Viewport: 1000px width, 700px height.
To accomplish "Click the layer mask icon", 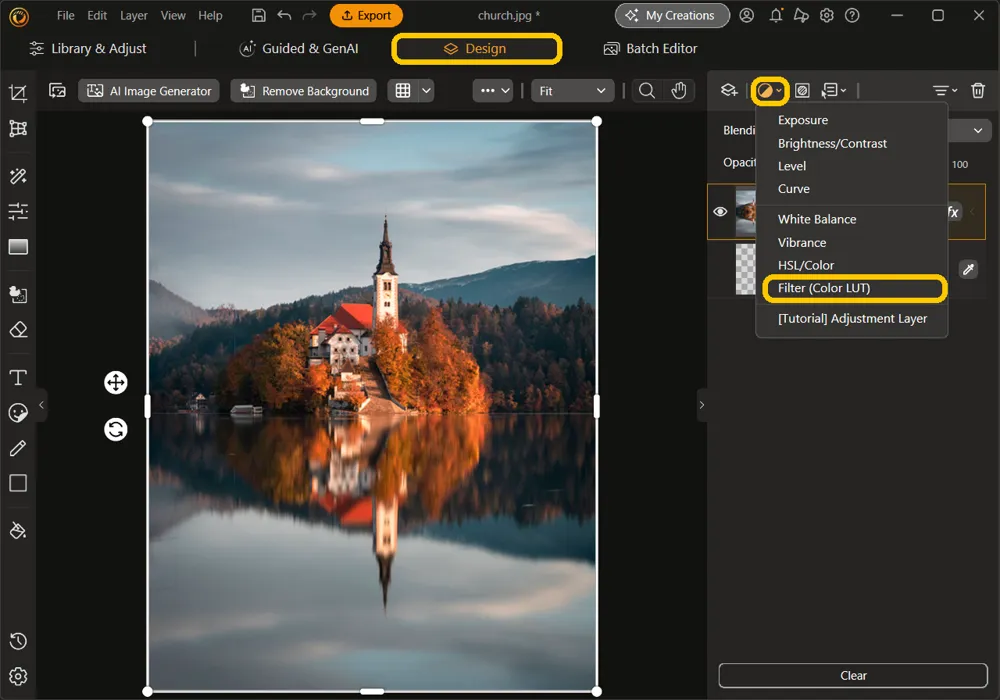I will (802, 91).
